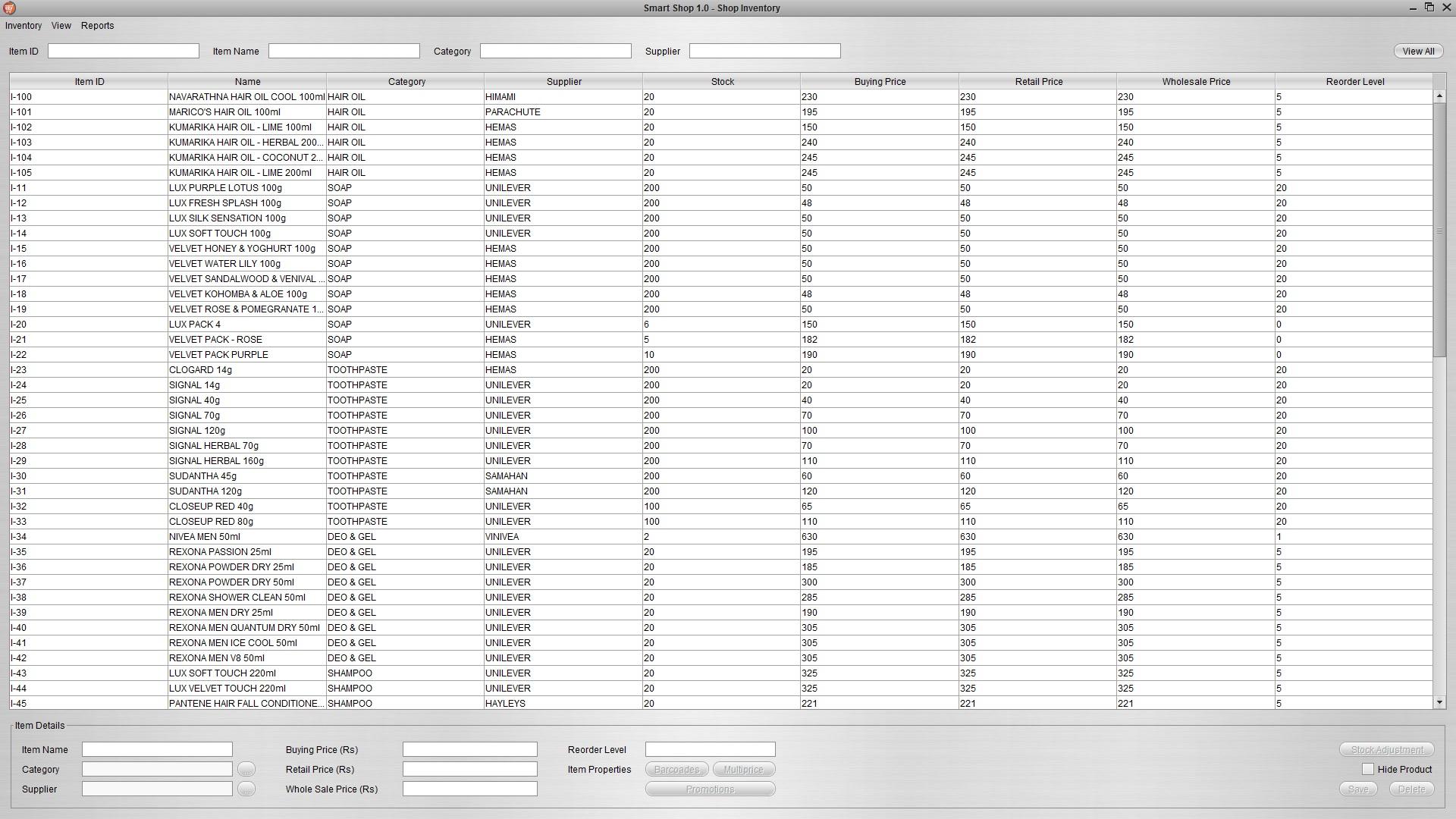Screen dimensions: 1456x819
Task: Click the Retail Price (Rs) field
Action: coord(470,769)
